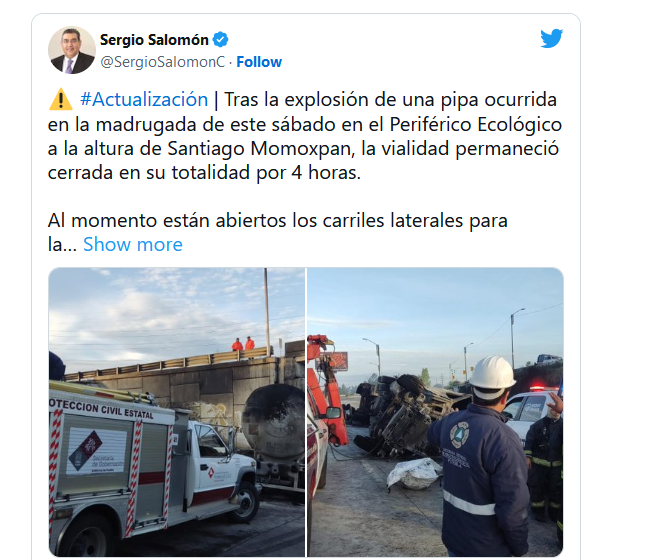Expand tweet with Show more

pyautogui.click(x=133, y=244)
